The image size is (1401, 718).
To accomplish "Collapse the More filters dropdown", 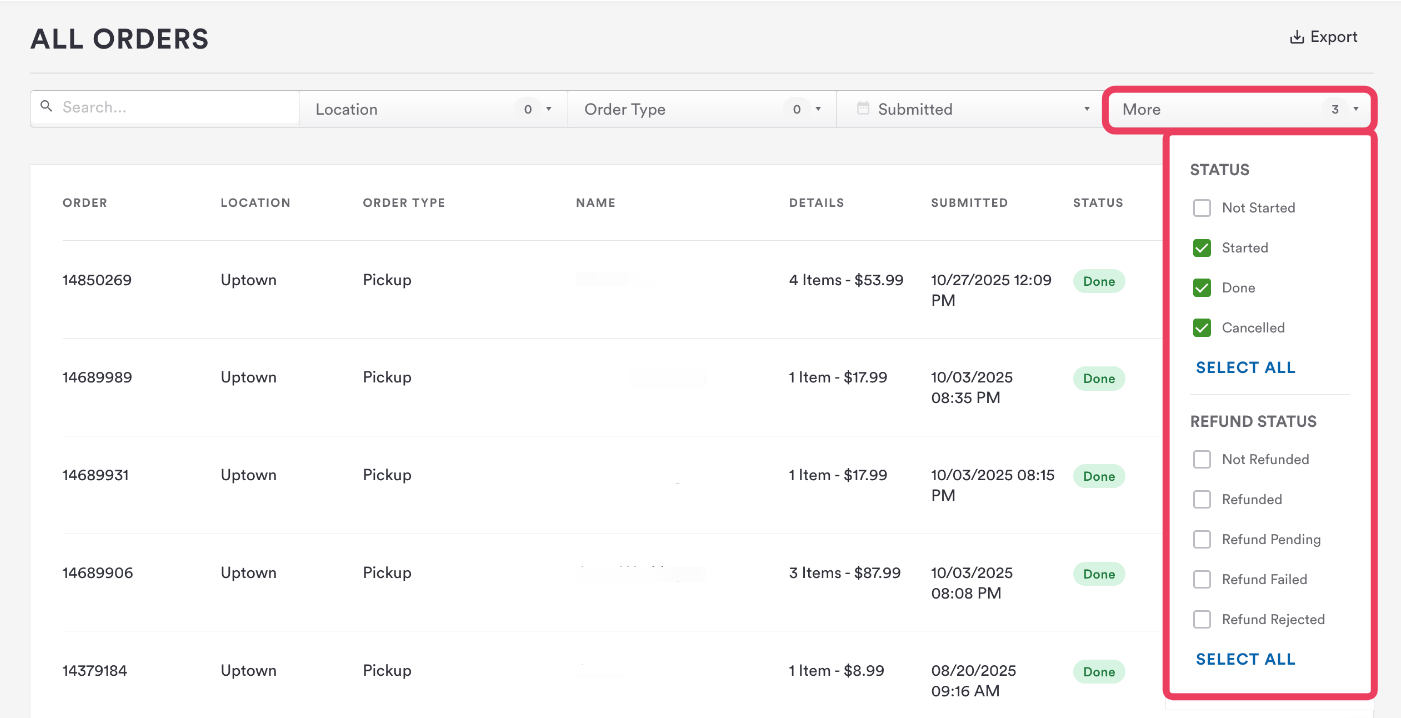I will (x=1240, y=109).
